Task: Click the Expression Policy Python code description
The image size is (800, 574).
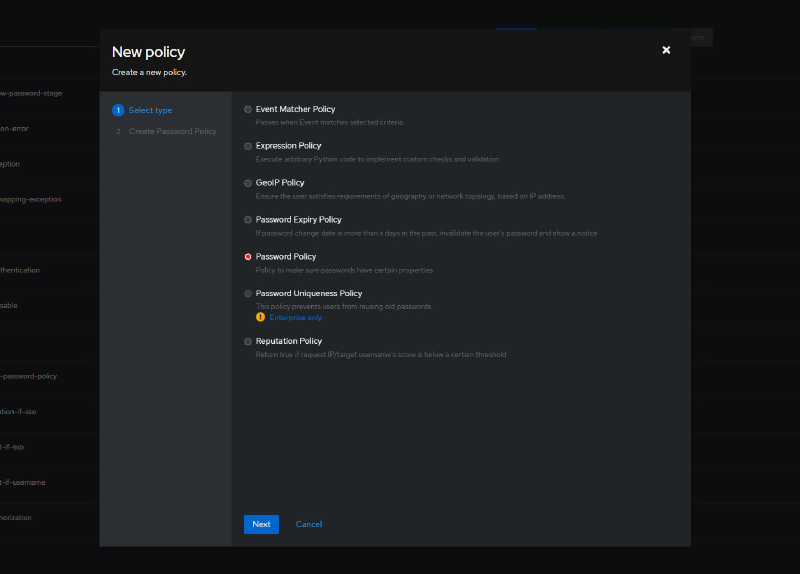Action: click(x=378, y=159)
